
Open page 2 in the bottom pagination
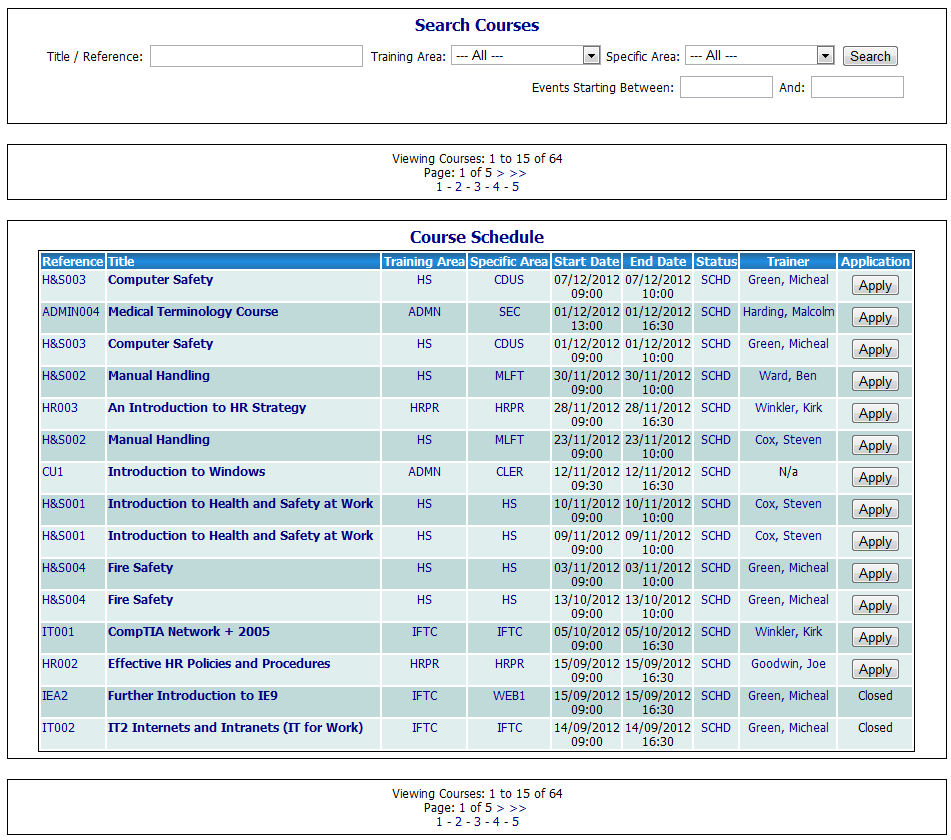pos(459,822)
